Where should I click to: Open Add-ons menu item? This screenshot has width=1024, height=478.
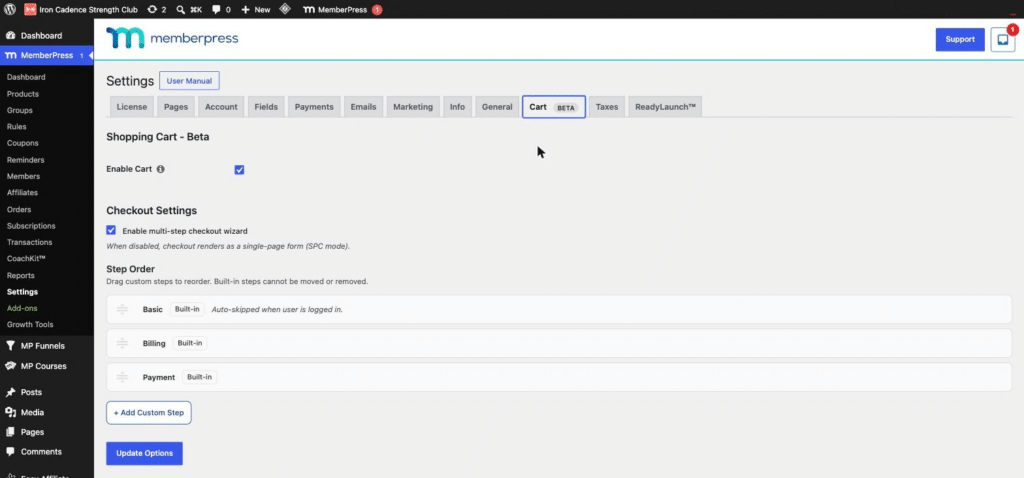22,308
